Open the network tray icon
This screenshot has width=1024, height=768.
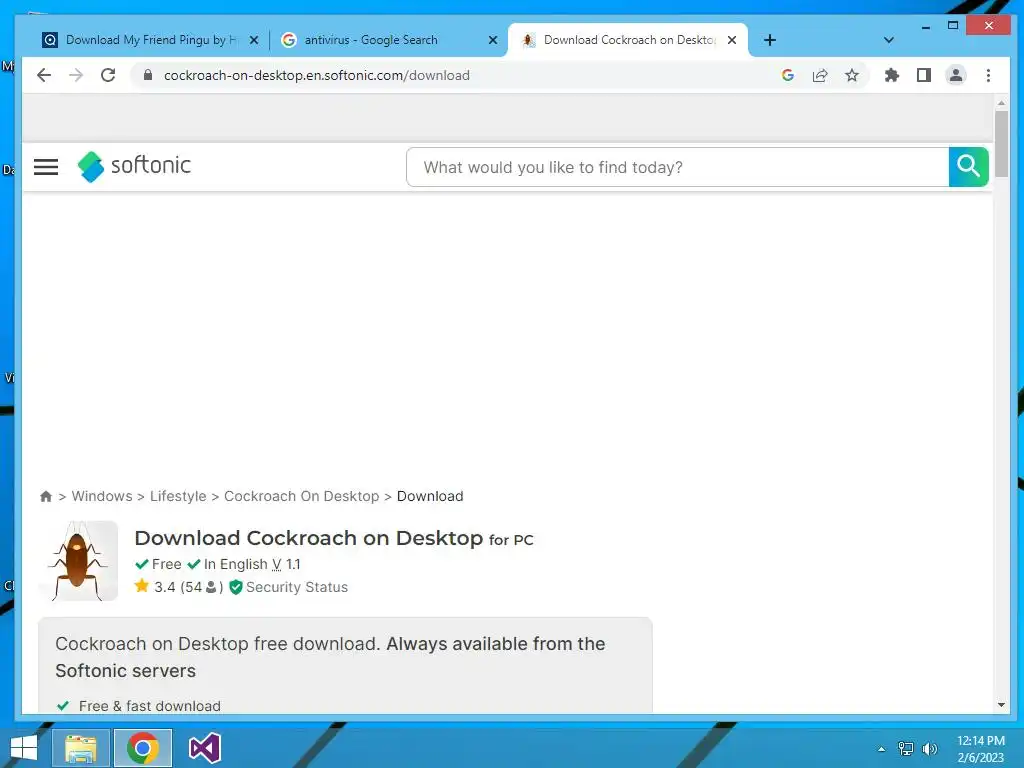point(906,749)
